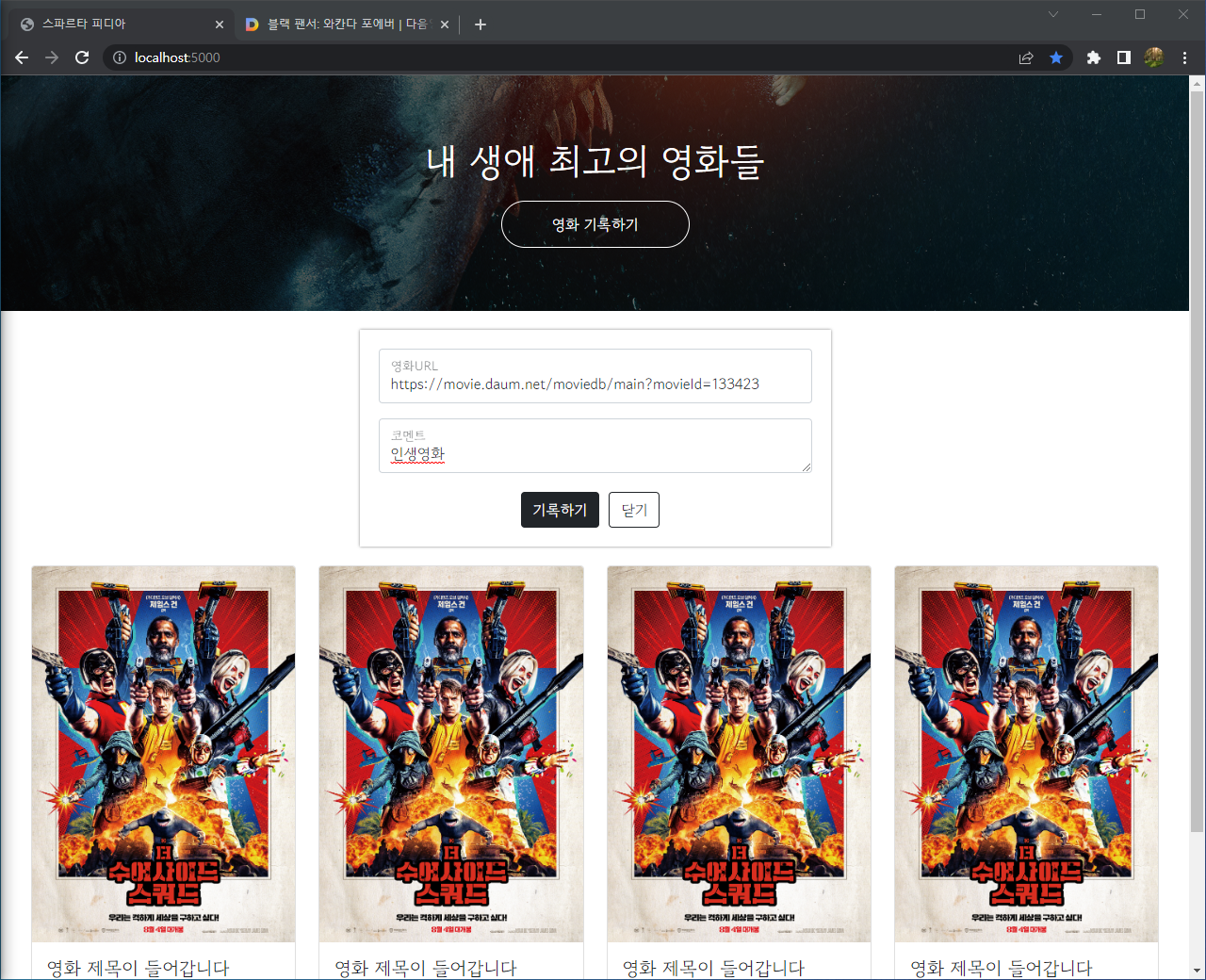This screenshot has height=980, width=1206.
Task: View site information icon in the address bar
Action: click(x=120, y=57)
